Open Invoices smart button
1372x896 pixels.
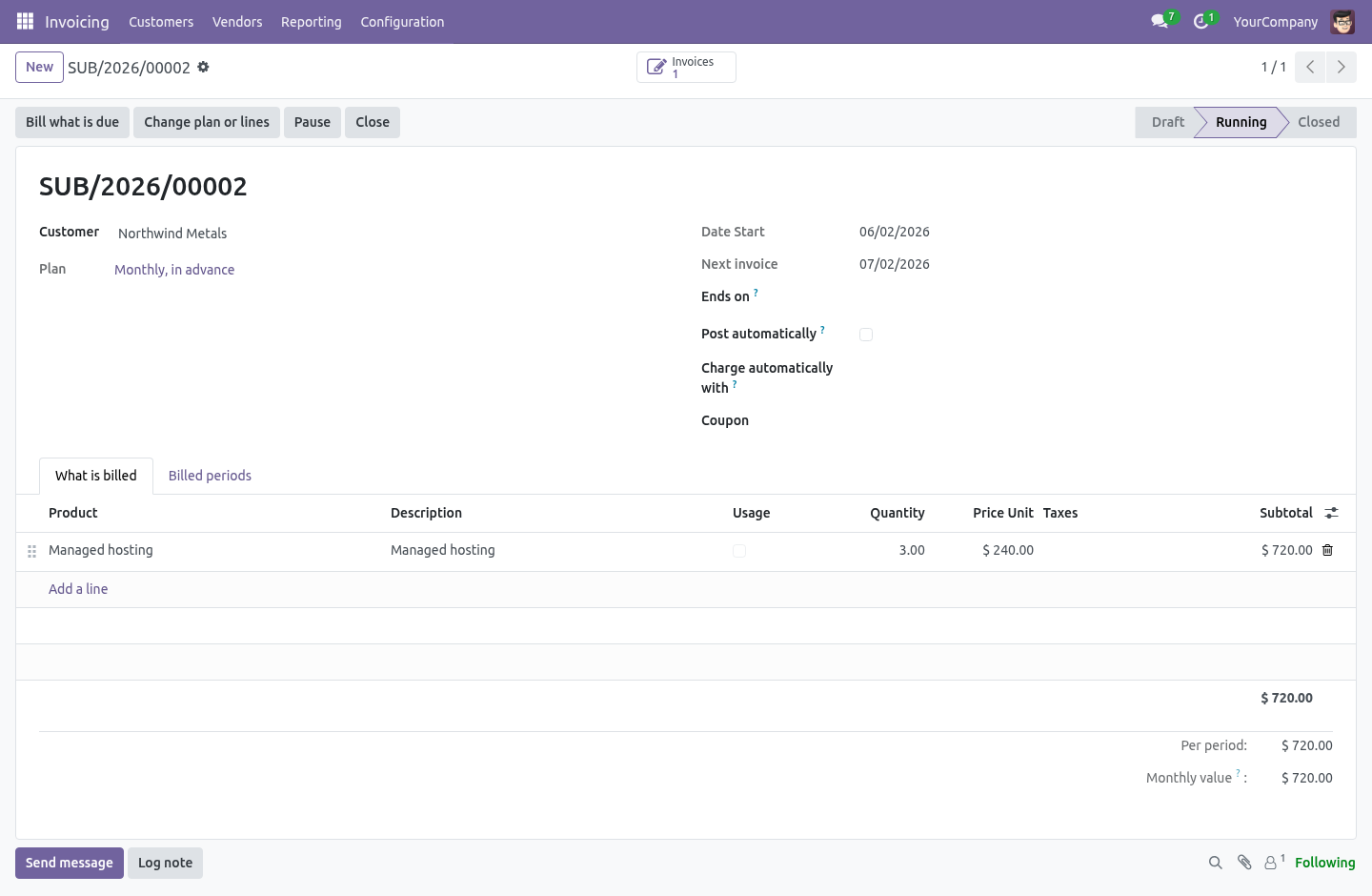click(x=686, y=67)
